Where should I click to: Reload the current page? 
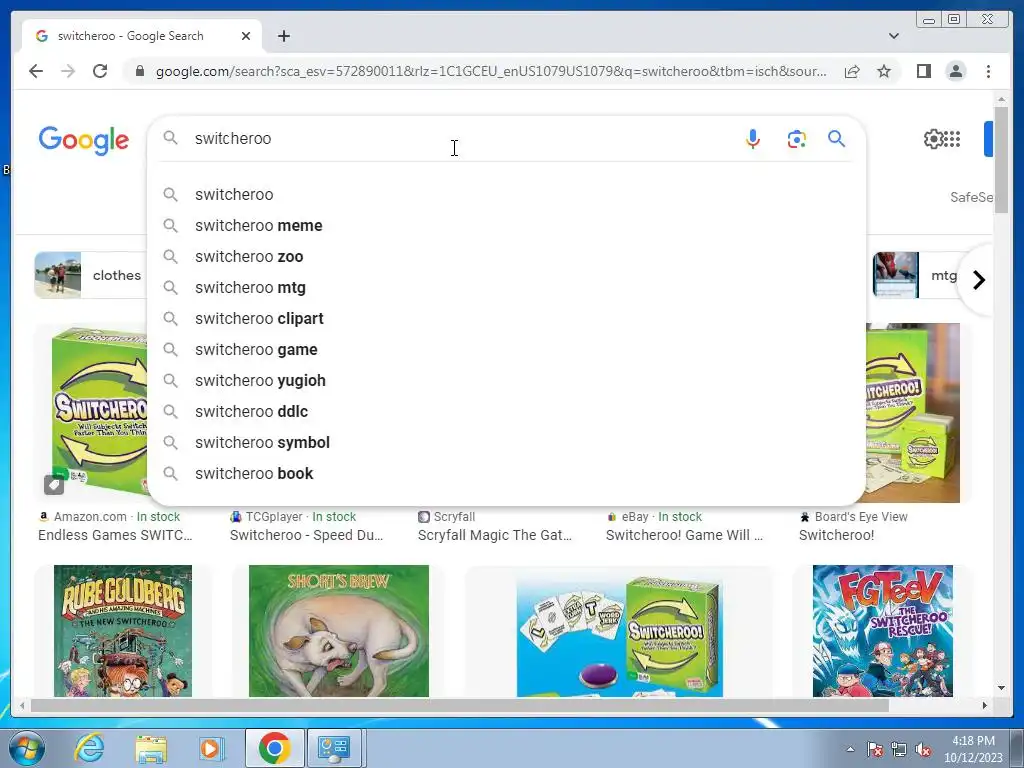[x=100, y=71]
